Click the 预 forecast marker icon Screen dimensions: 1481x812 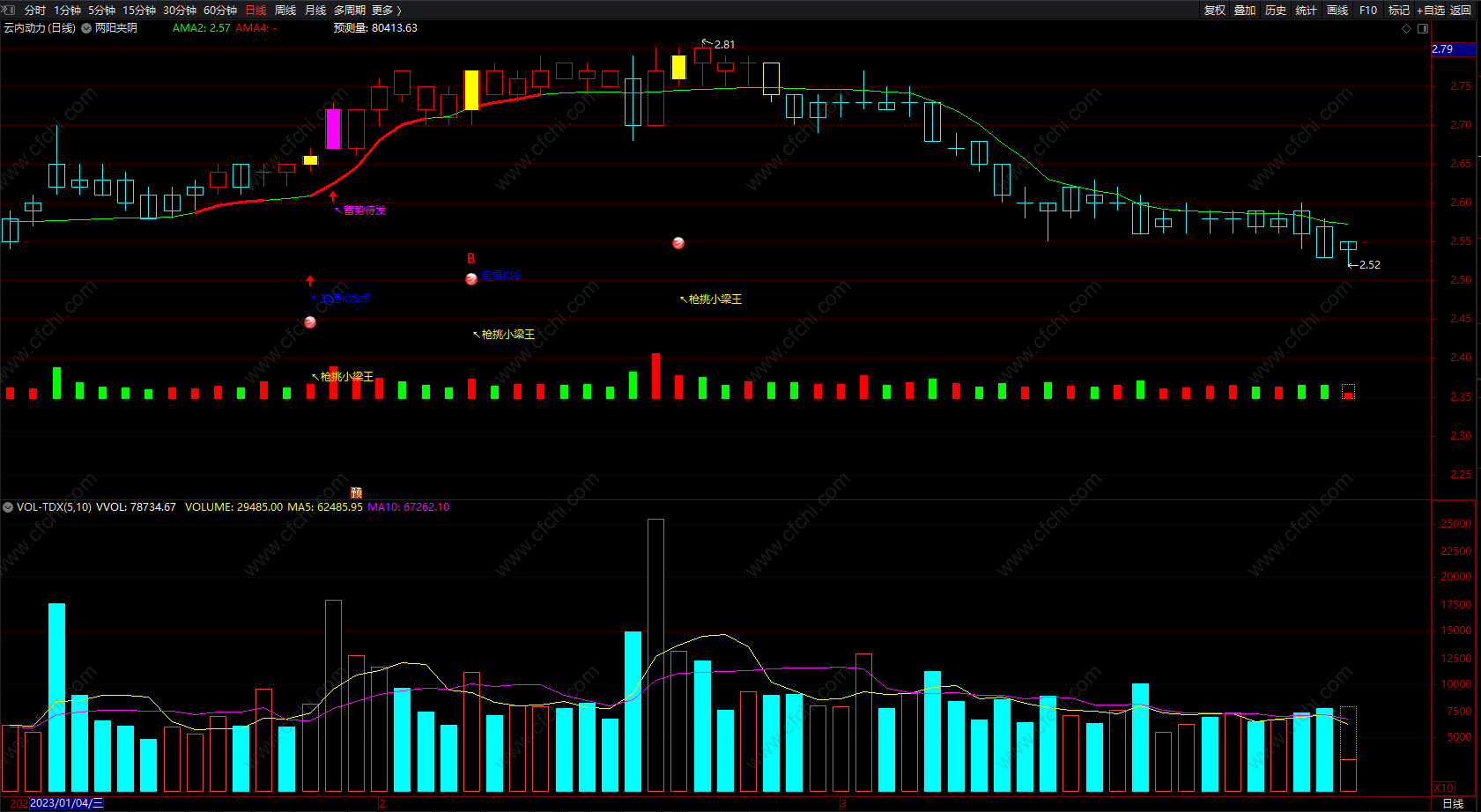(x=356, y=492)
